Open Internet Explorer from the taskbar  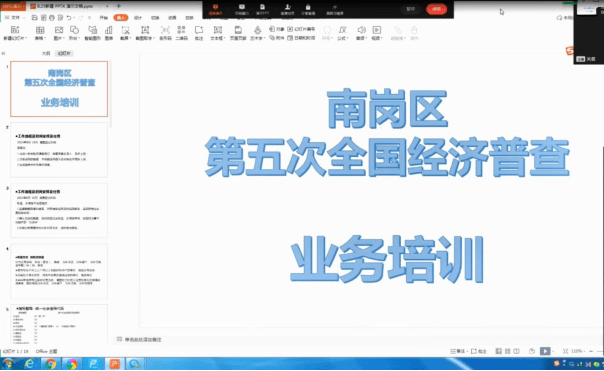30,363
